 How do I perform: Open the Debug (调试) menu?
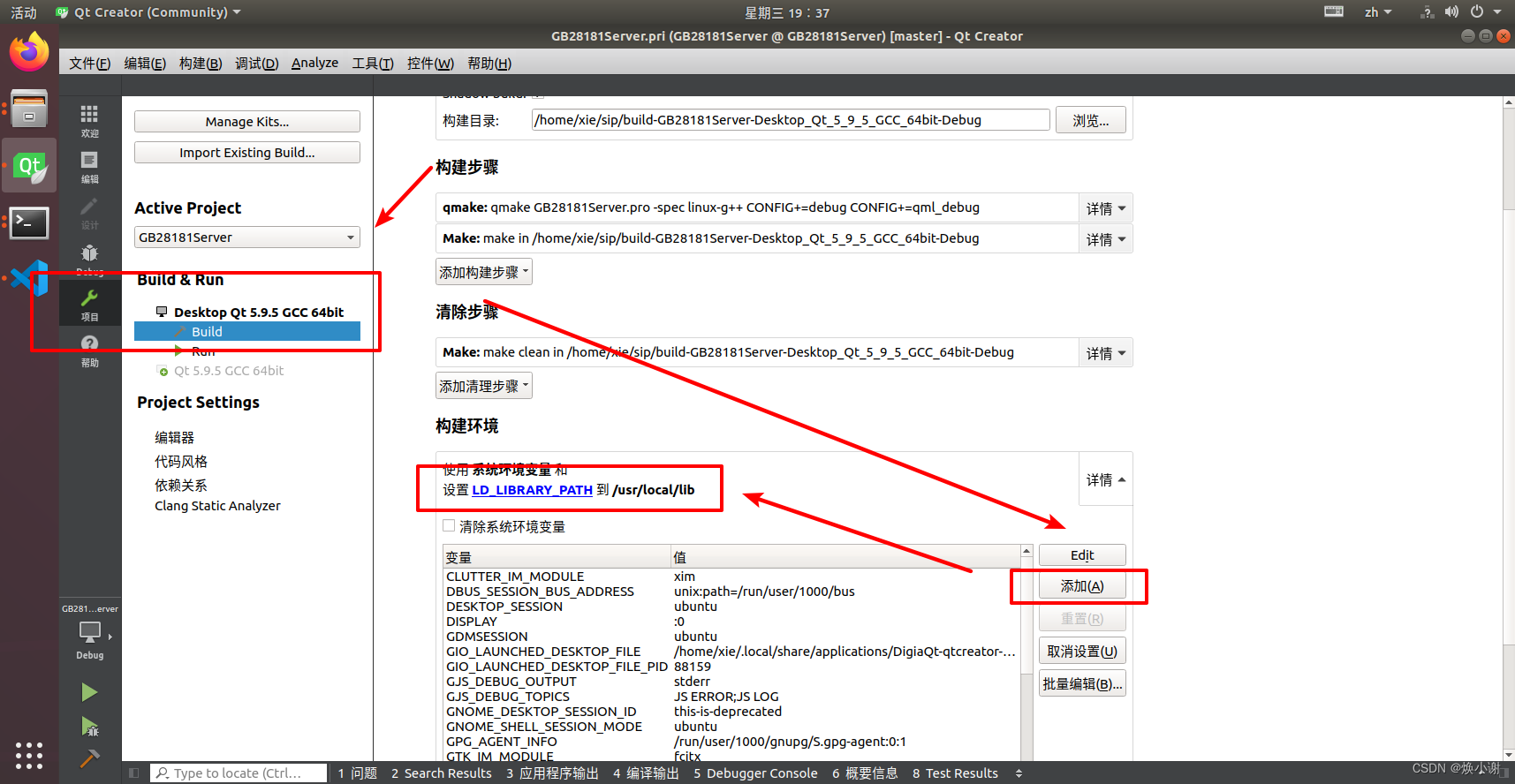coord(257,63)
